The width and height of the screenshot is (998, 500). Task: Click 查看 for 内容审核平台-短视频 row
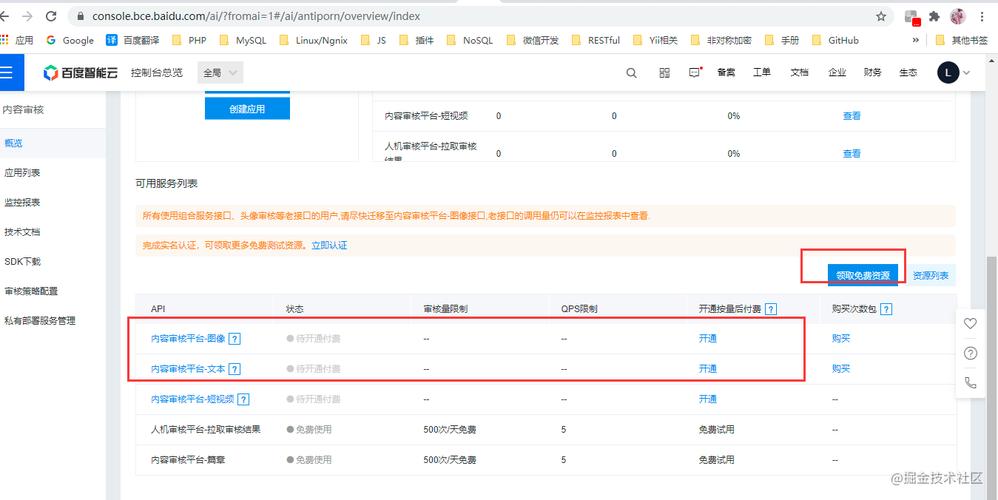[x=852, y=116]
